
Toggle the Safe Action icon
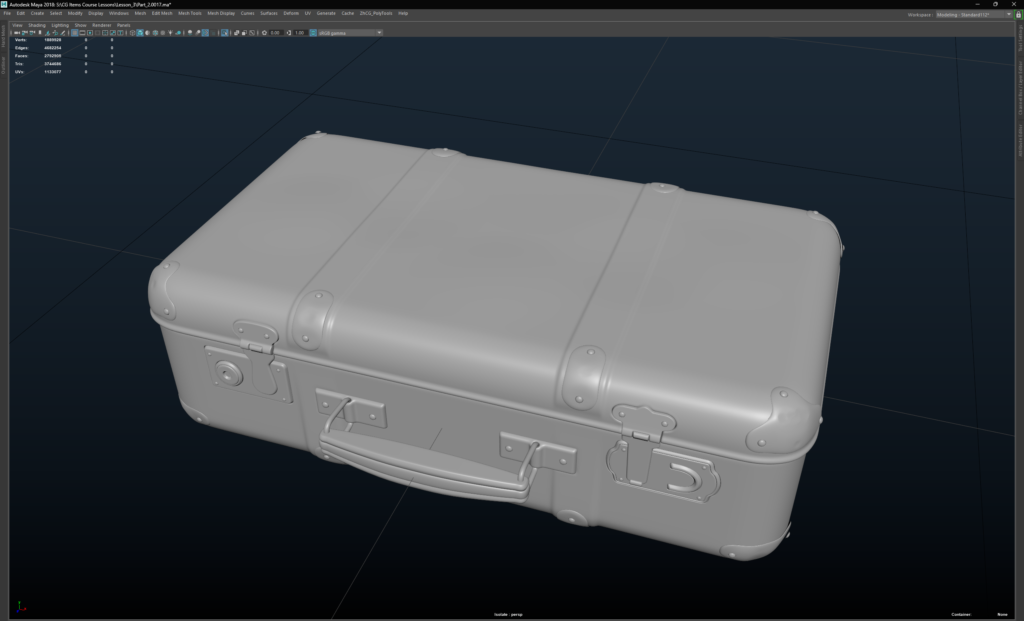tap(113, 33)
